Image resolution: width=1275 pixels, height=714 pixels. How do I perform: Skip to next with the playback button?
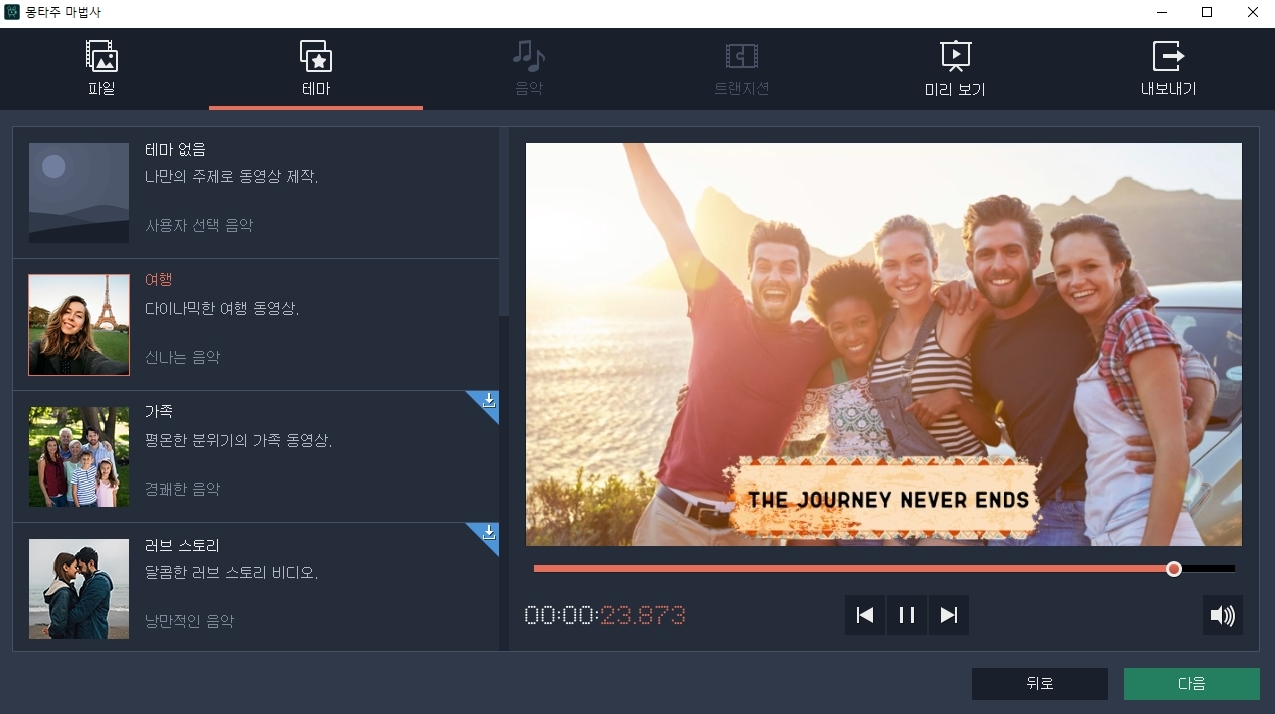[x=949, y=615]
